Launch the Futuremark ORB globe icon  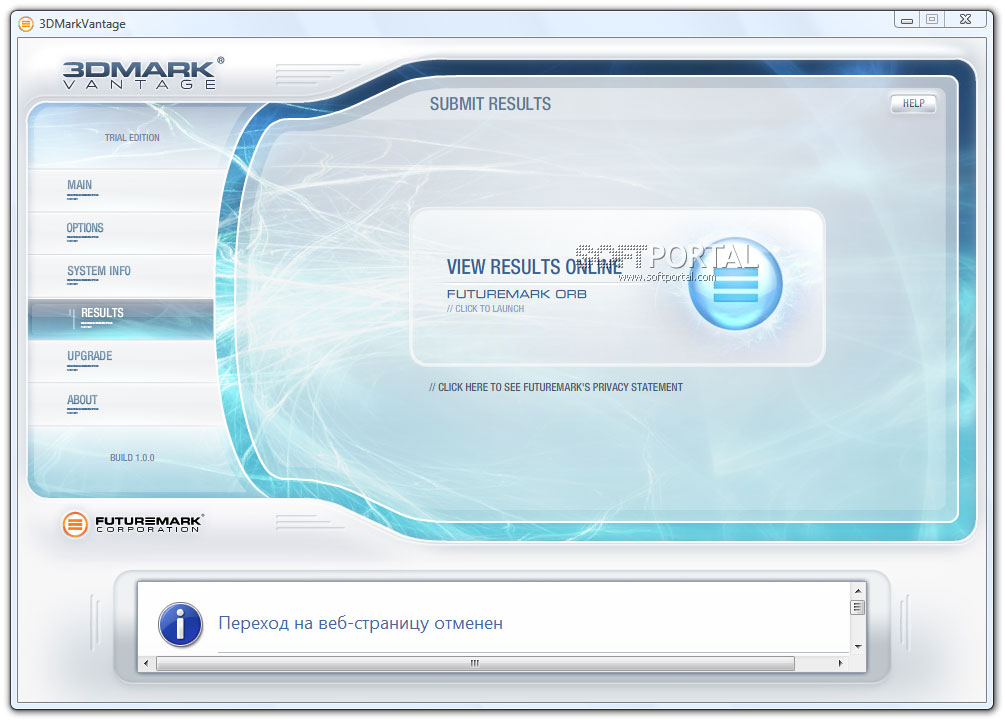735,284
